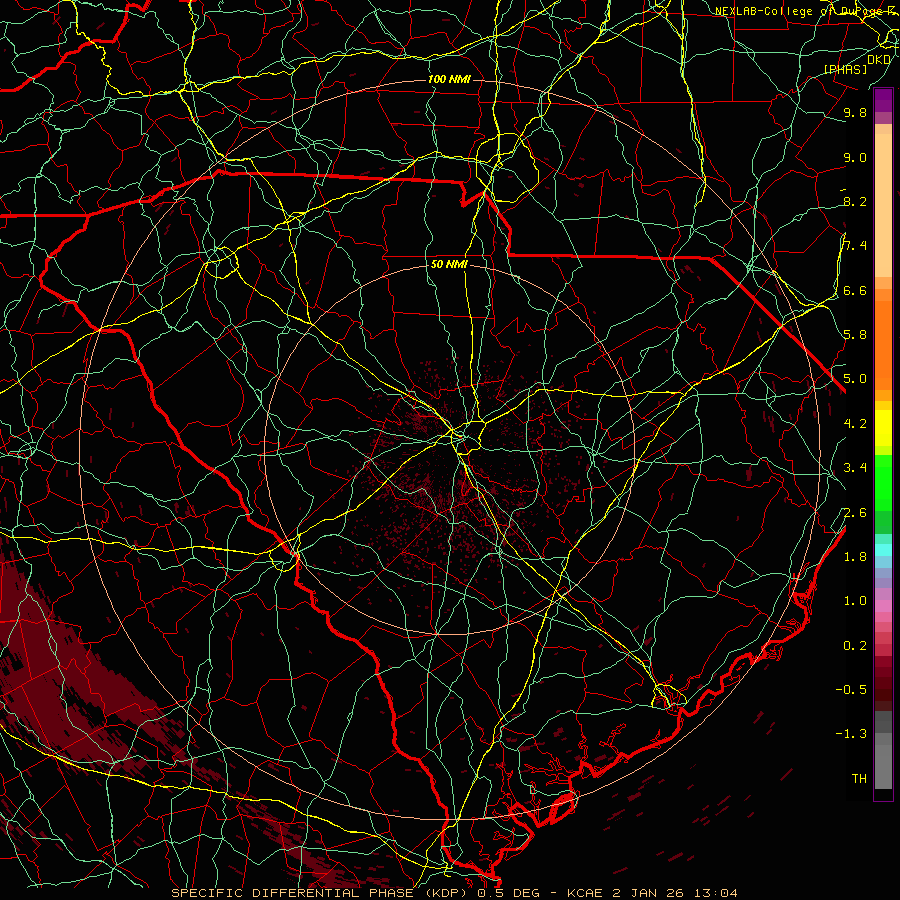
Task: Click the 5.0 legend value
Action: pos(855,379)
